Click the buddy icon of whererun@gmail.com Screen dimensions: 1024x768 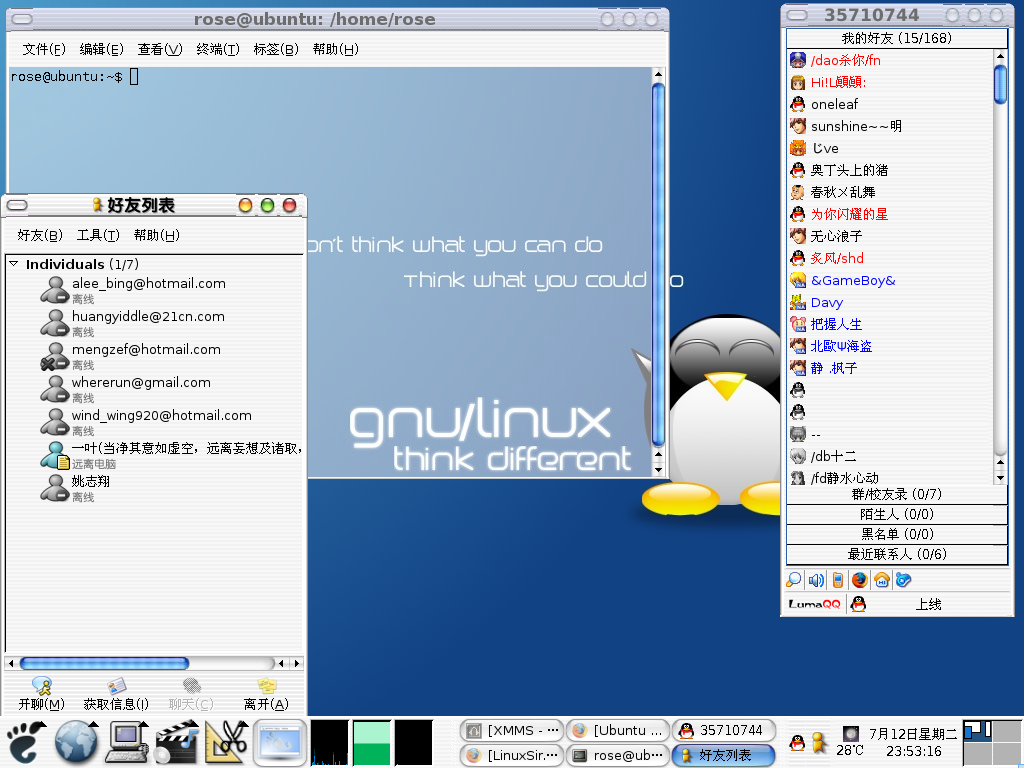54,389
